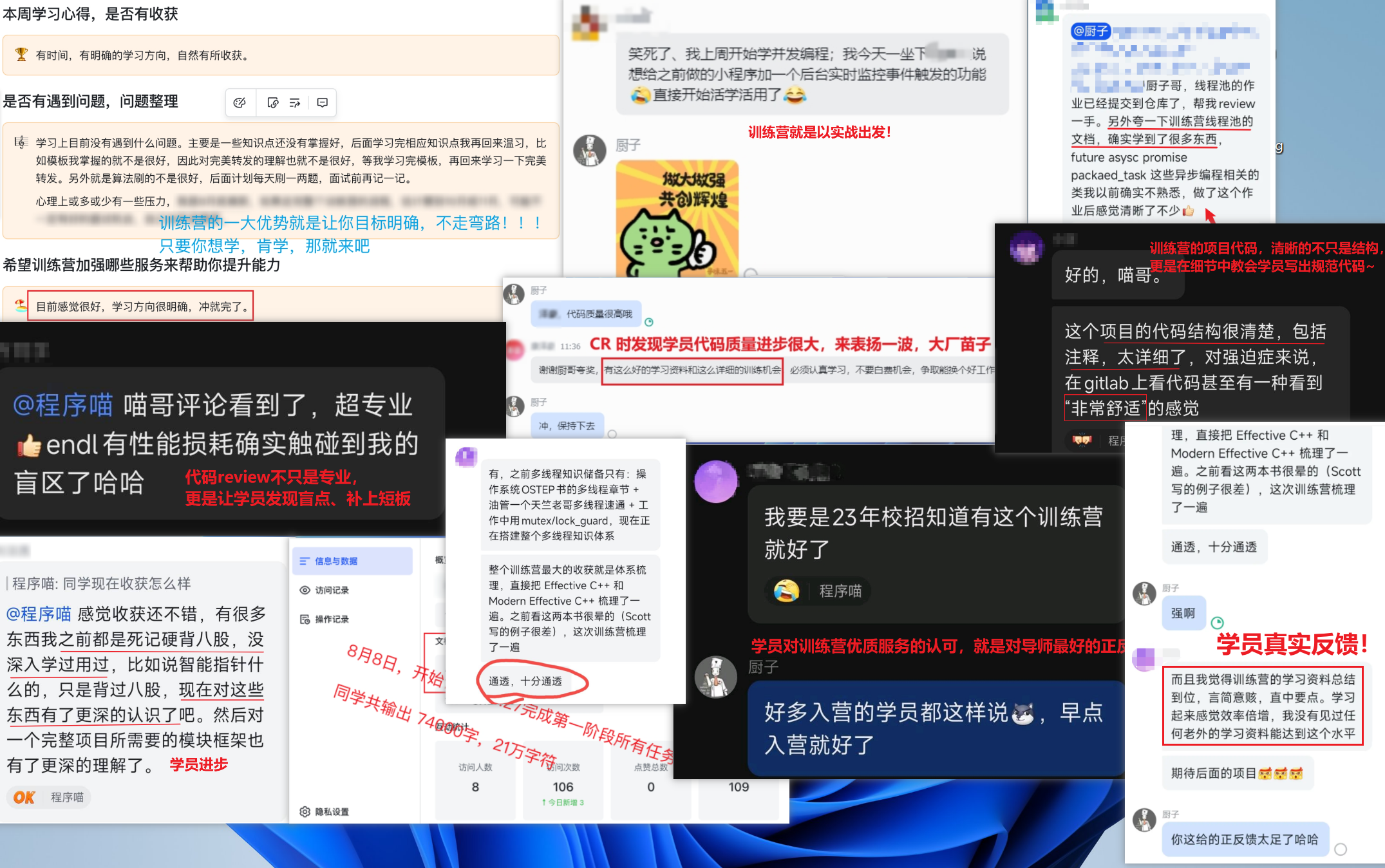The height and width of the screenshot is (868, 1385).
Task: Click the comment icon in the question toolbar
Action: (x=321, y=102)
